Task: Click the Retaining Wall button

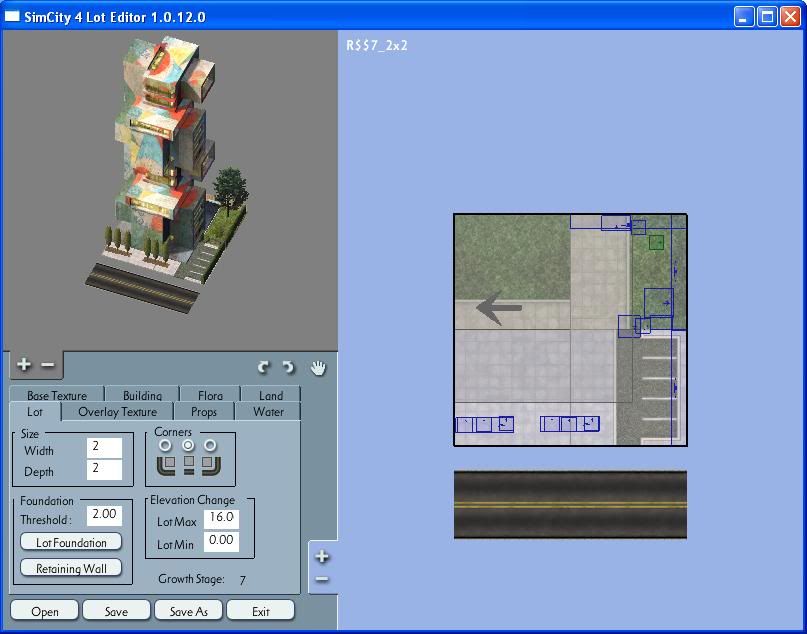Action: coord(71,568)
